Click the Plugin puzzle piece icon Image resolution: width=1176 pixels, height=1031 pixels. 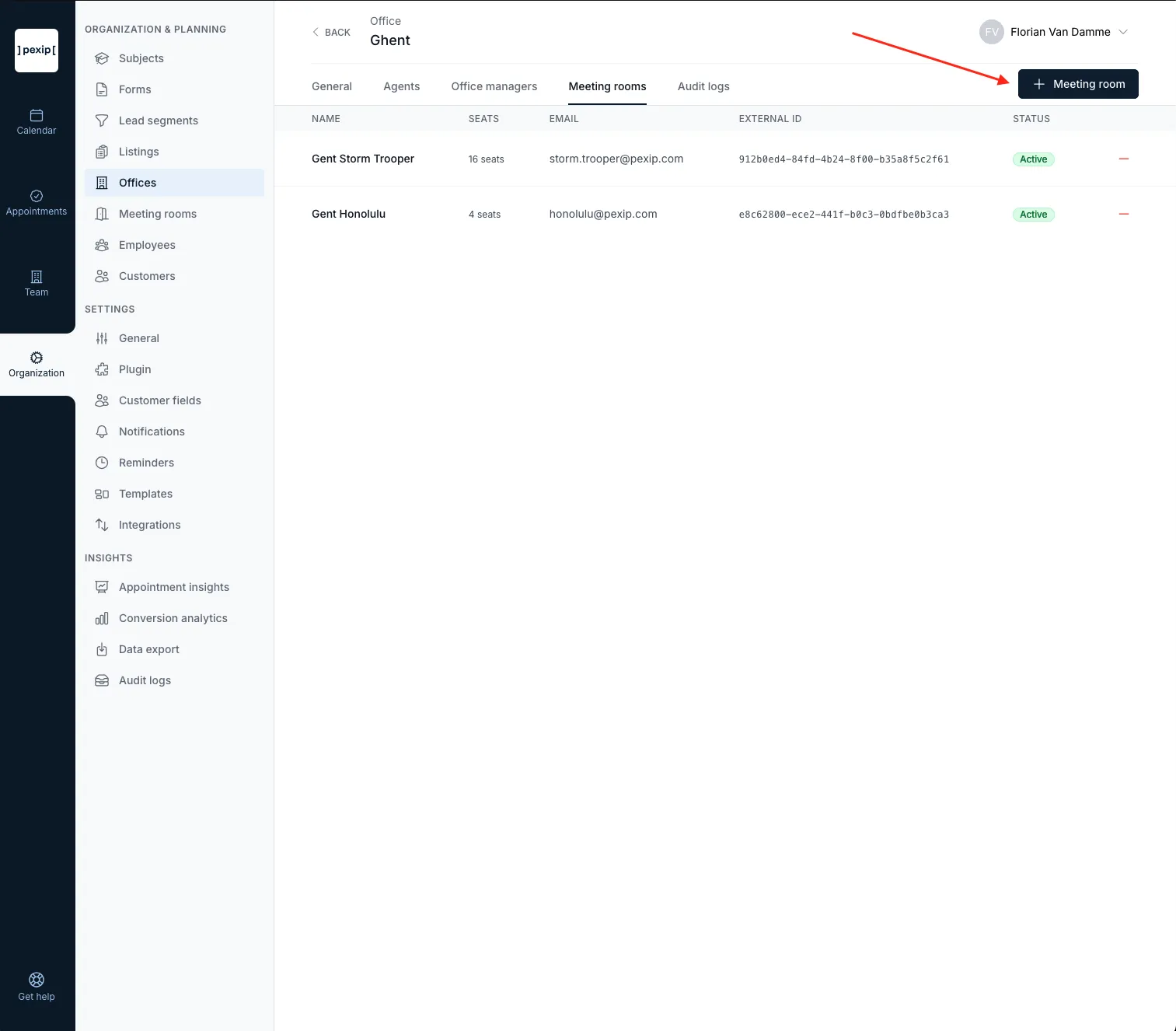(x=102, y=369)
